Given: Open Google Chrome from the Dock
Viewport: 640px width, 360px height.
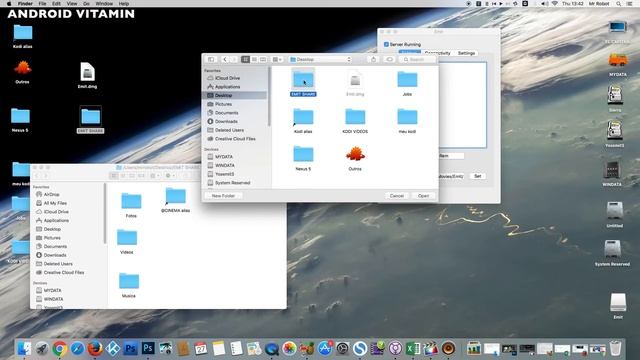Looking at the screenshot, I should (60, 349).
